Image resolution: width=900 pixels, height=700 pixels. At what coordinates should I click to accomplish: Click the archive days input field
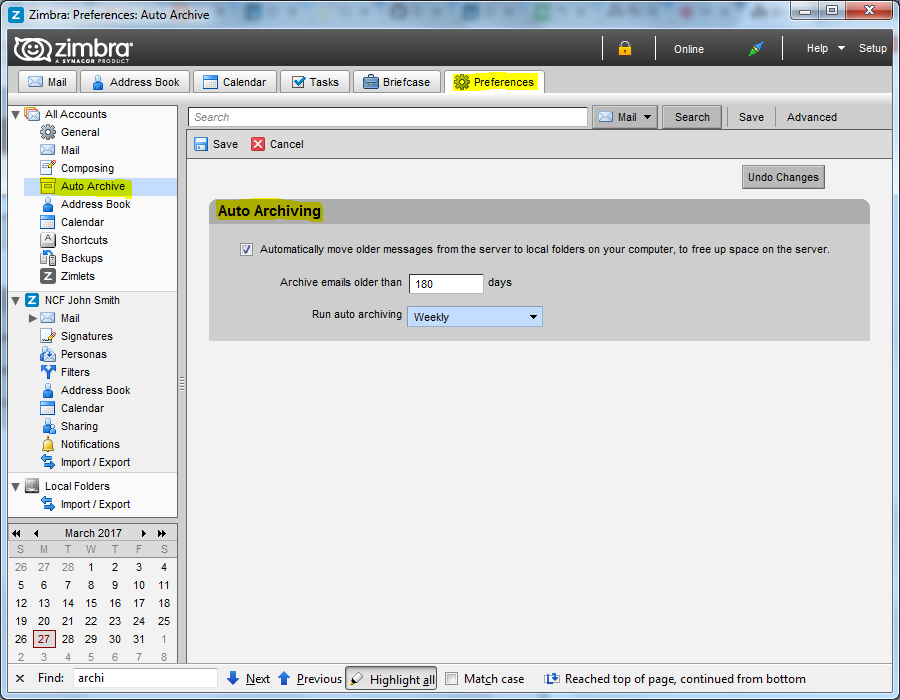click(446, 283)
